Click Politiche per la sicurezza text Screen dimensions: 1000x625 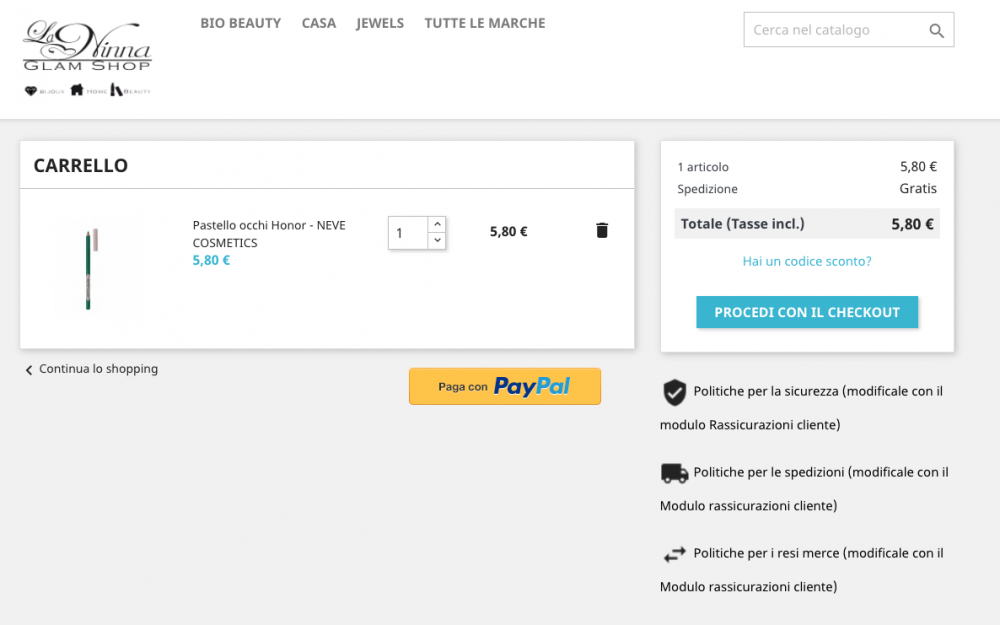802,408
